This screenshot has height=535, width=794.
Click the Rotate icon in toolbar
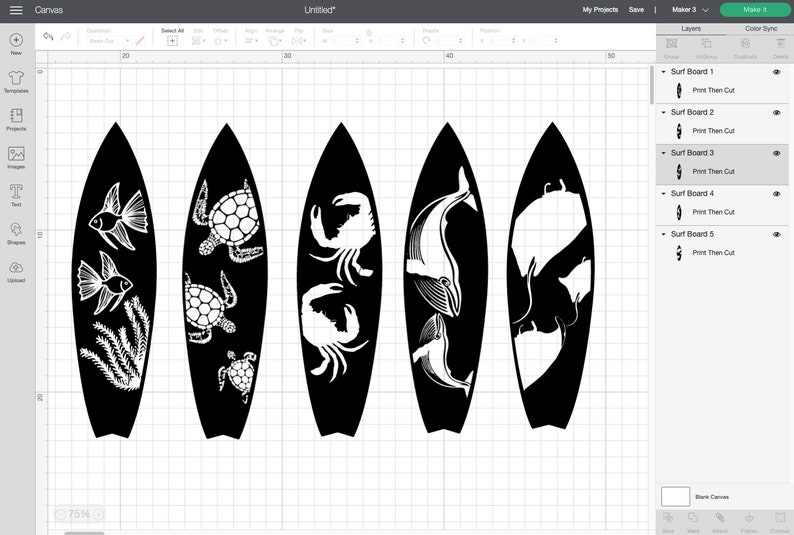pyautogui.click(x=427, y=40)
